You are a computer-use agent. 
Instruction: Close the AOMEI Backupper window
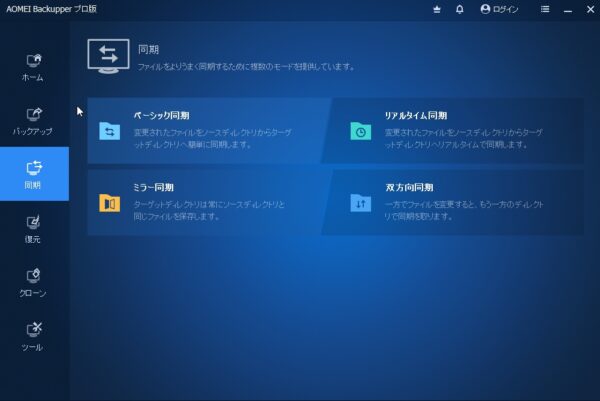[590, 9]
